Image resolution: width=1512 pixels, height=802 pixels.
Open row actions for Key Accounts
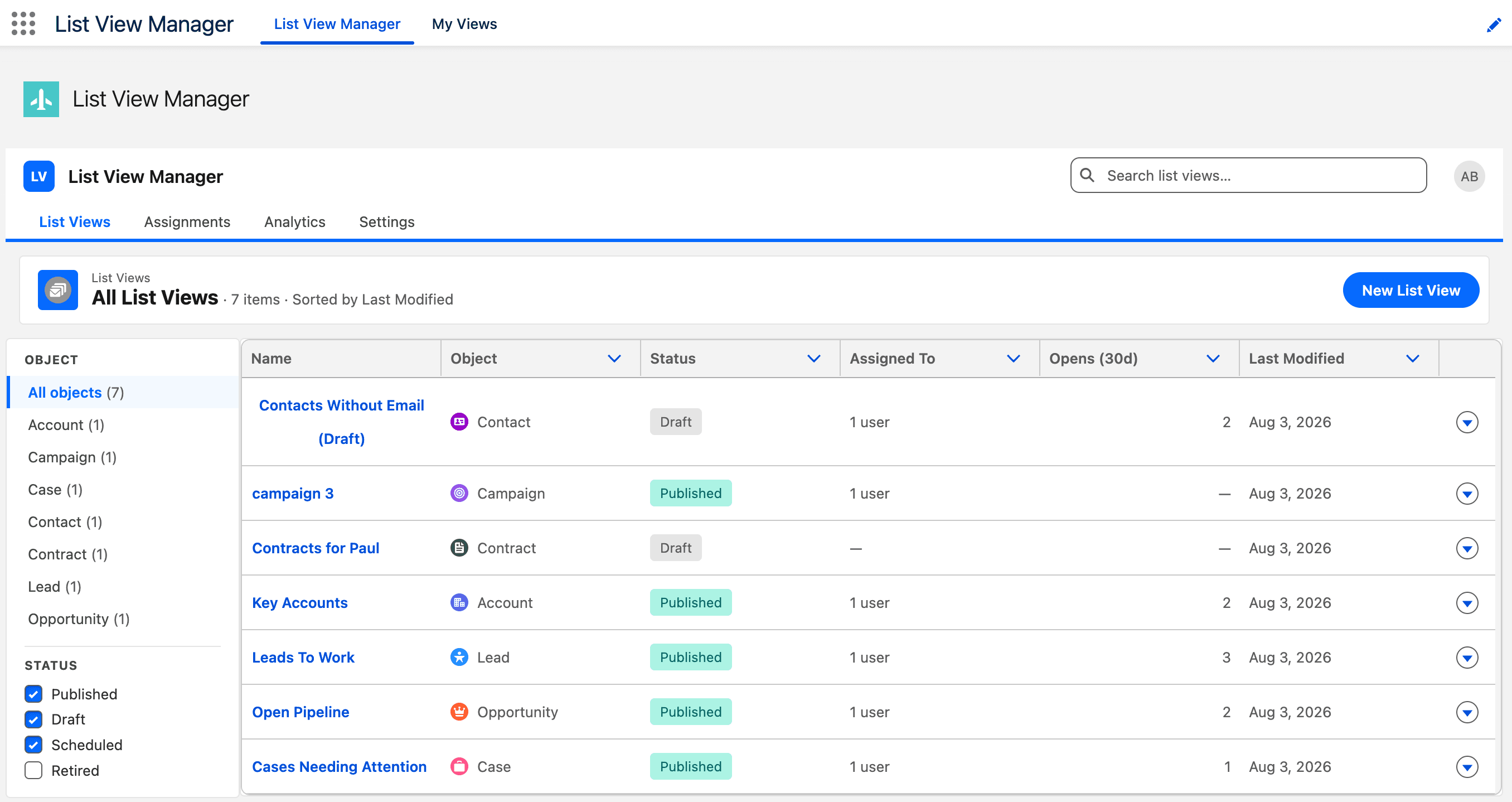click(x=1467, y=603)
